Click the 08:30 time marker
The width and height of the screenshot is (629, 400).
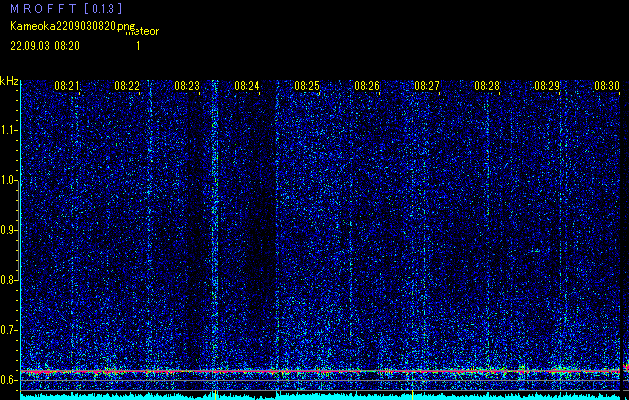607,85
